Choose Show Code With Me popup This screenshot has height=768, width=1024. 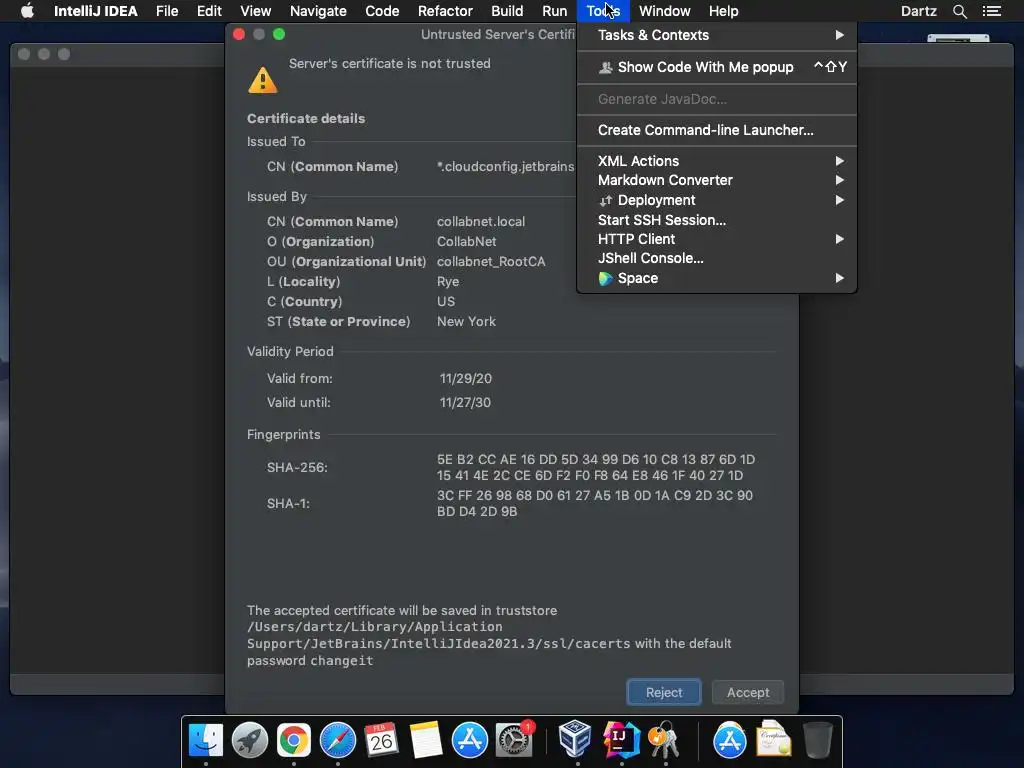click(x=717, y=67)
